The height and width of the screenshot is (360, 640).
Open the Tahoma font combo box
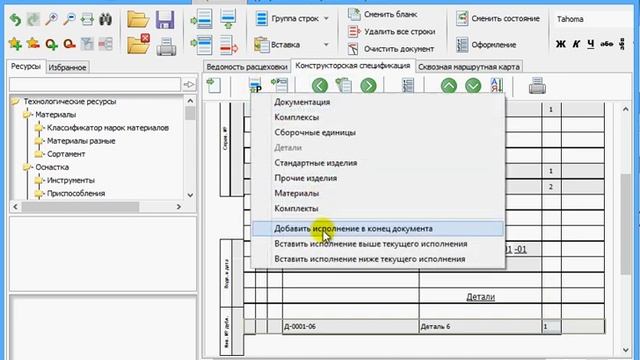(594, 19)
